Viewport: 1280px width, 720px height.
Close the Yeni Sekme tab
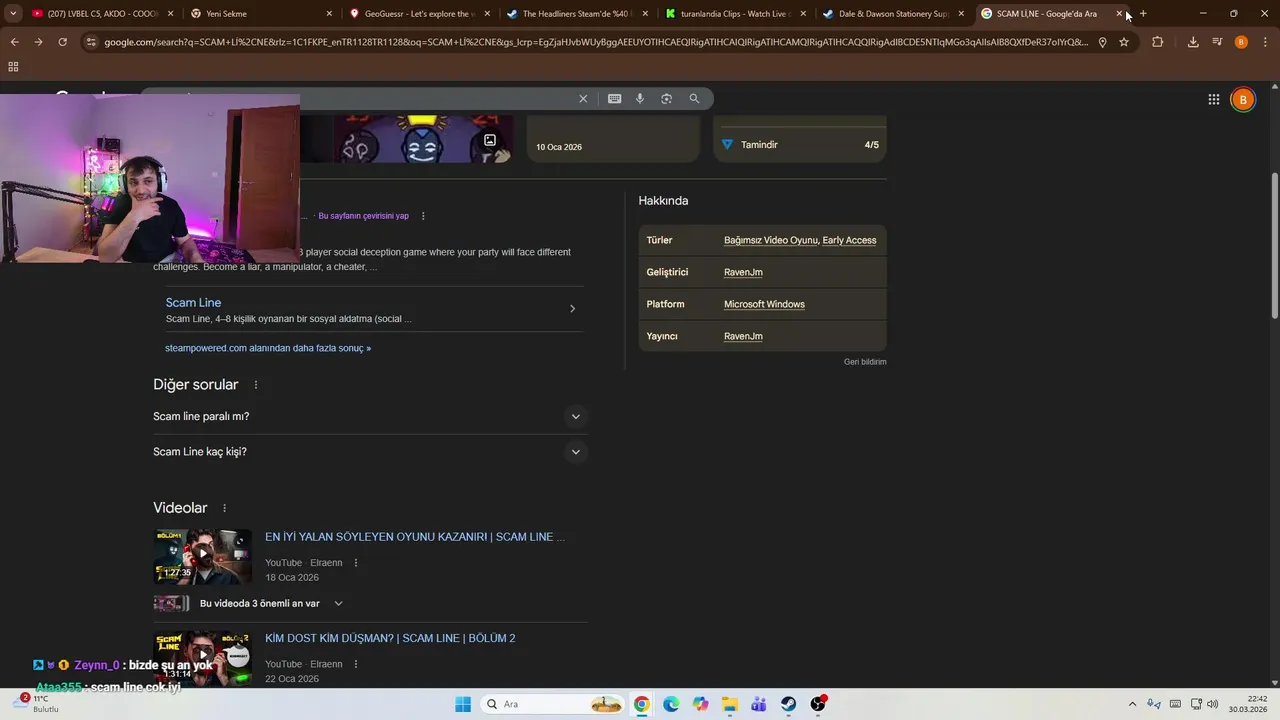pyautogui.click(x=329, y=14)
